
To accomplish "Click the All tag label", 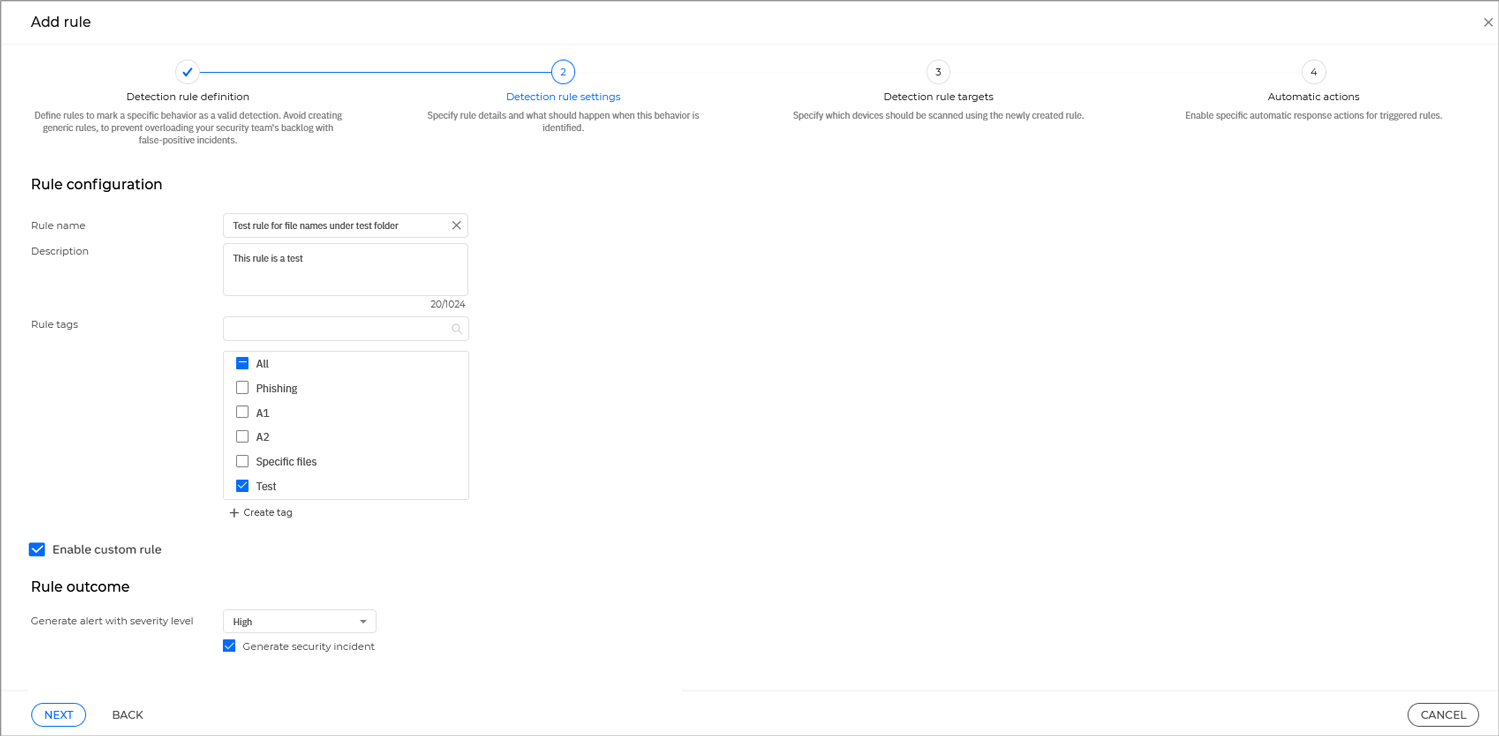I will [x=262, y=364].
